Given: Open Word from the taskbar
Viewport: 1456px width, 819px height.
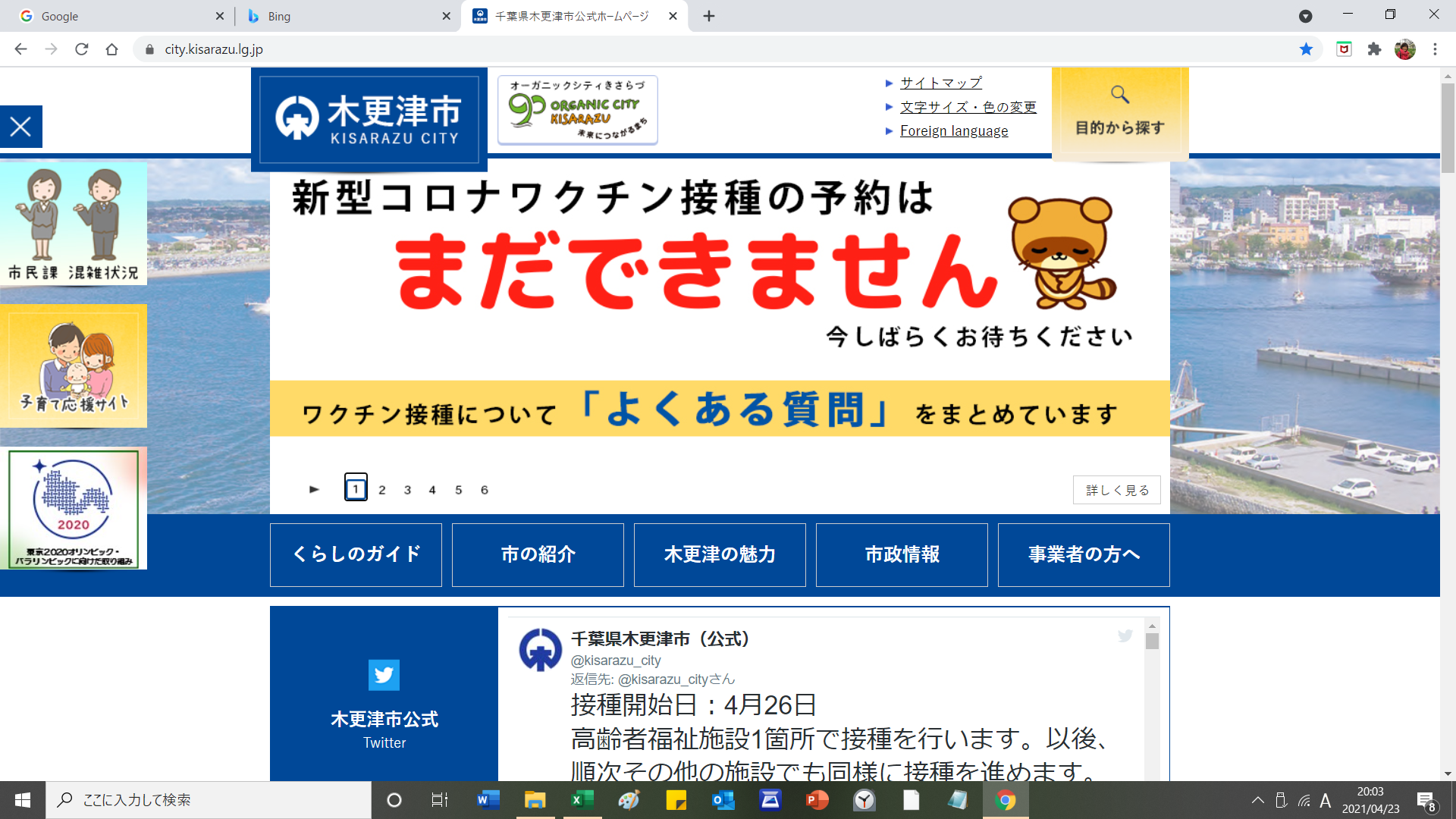Looking at the screenshot, I should 488,800.
